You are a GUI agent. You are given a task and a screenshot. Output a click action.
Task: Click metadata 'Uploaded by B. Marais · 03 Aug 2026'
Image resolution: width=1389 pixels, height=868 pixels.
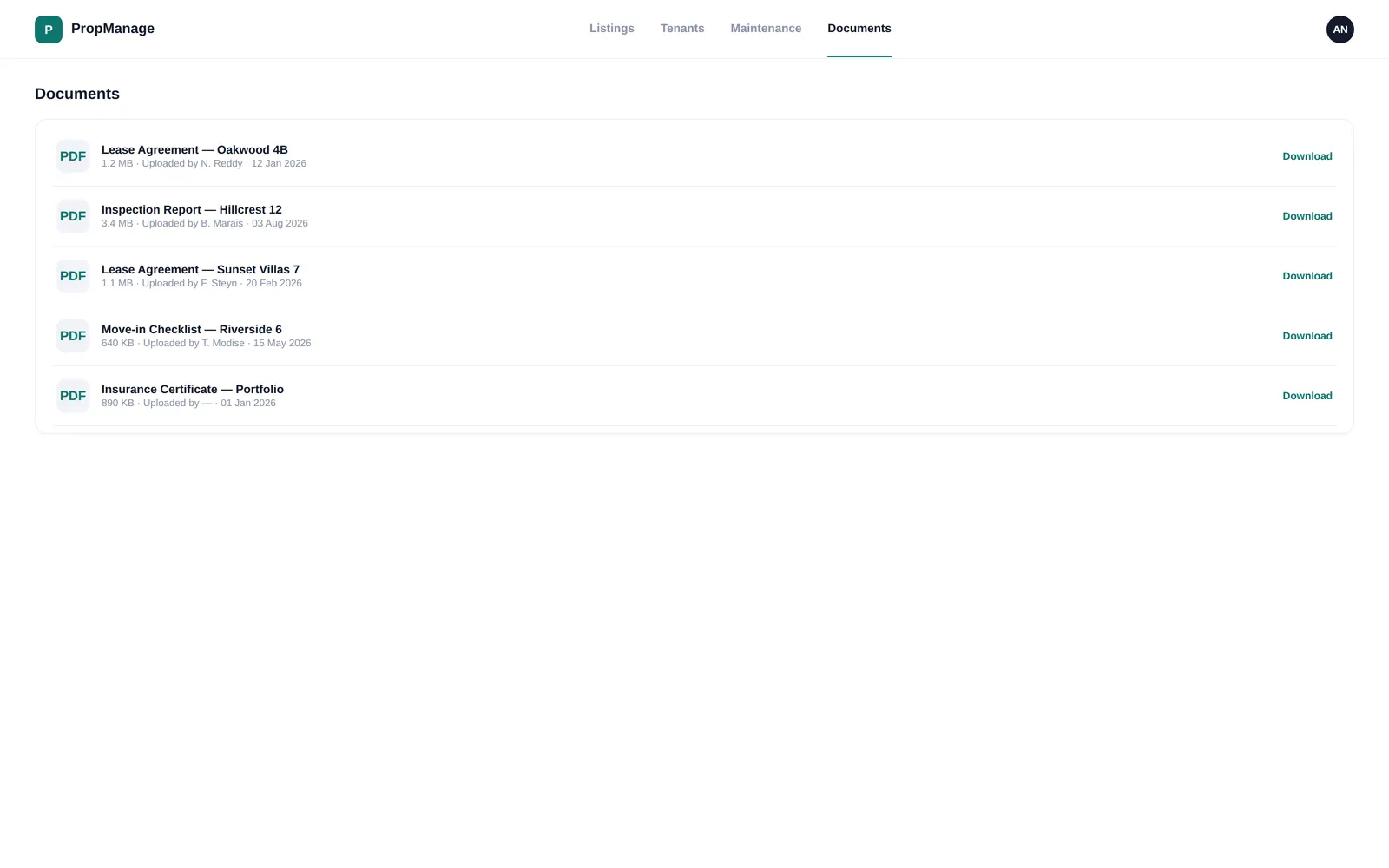(x=225, y=223)
